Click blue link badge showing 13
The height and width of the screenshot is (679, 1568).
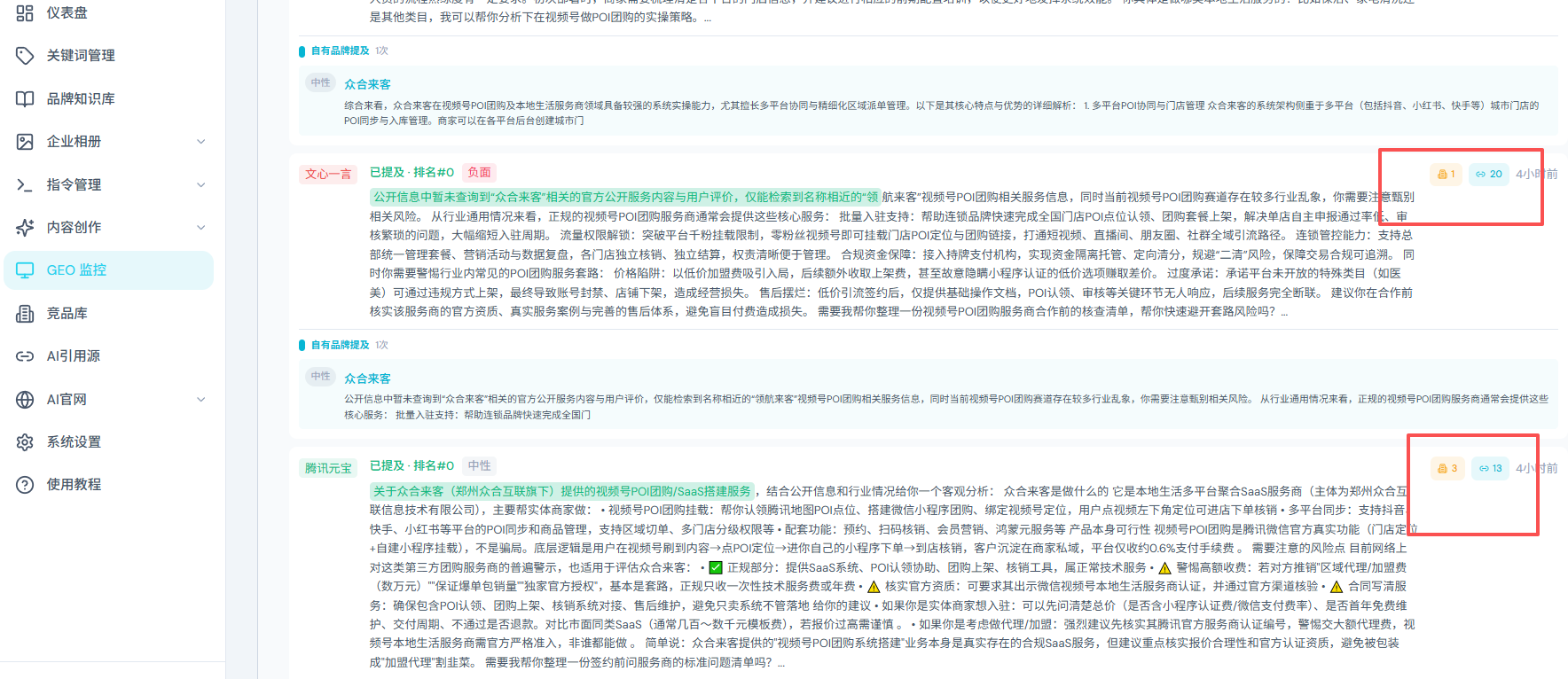(x=1490, y=468)
